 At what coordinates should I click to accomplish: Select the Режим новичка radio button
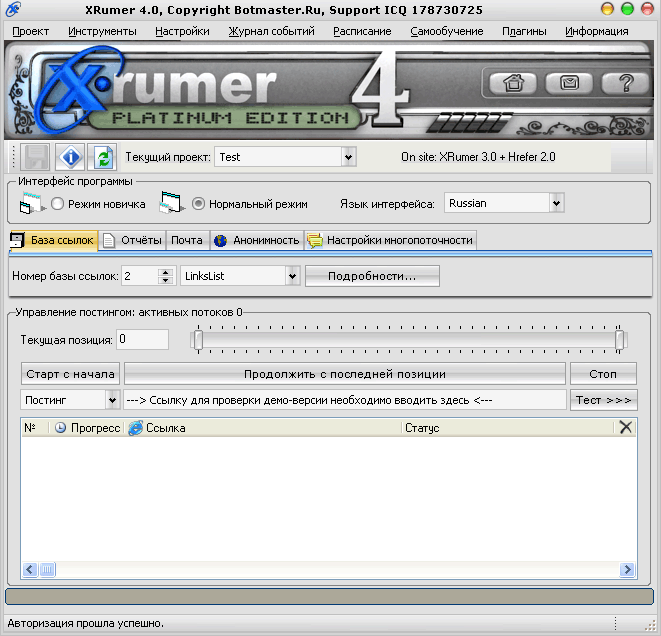(x=57, y=204)
